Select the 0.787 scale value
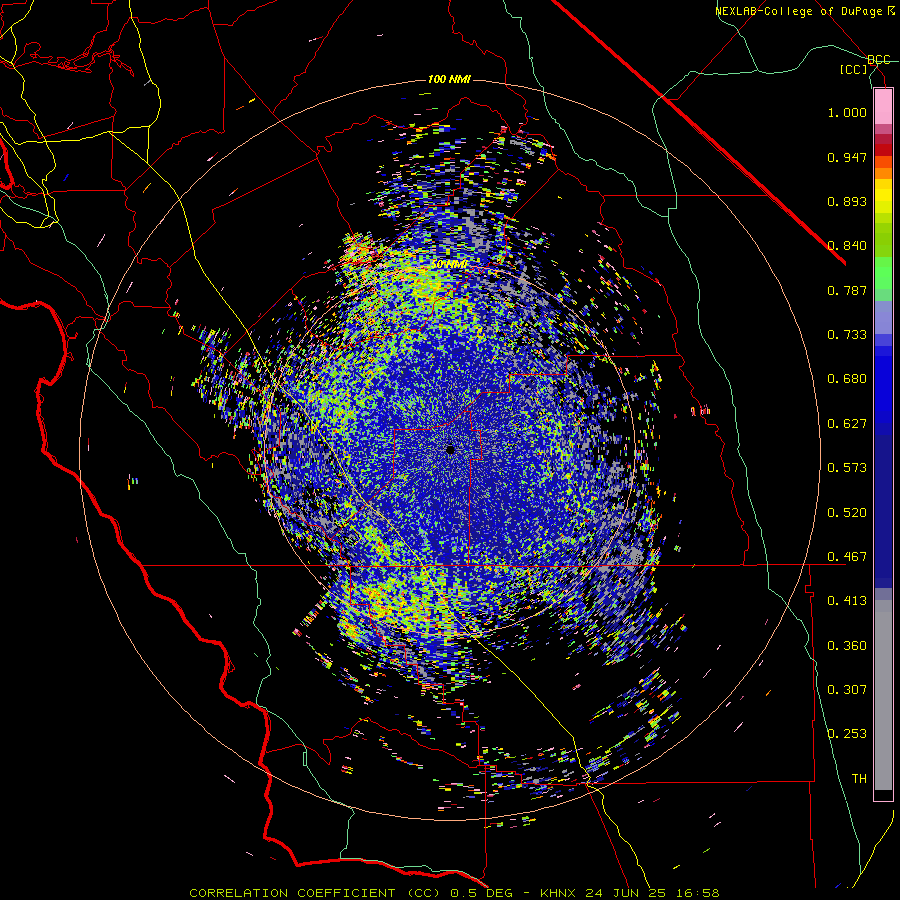This screenshot has width=900, height=900. tap(847, 290)
